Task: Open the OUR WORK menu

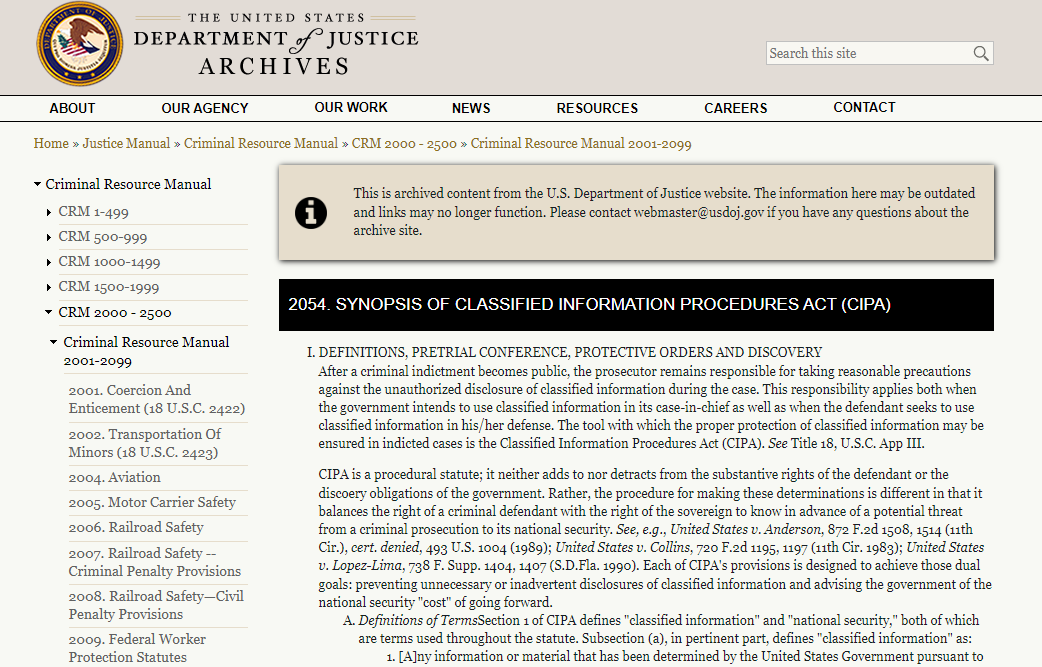Action: pos(351,108)
